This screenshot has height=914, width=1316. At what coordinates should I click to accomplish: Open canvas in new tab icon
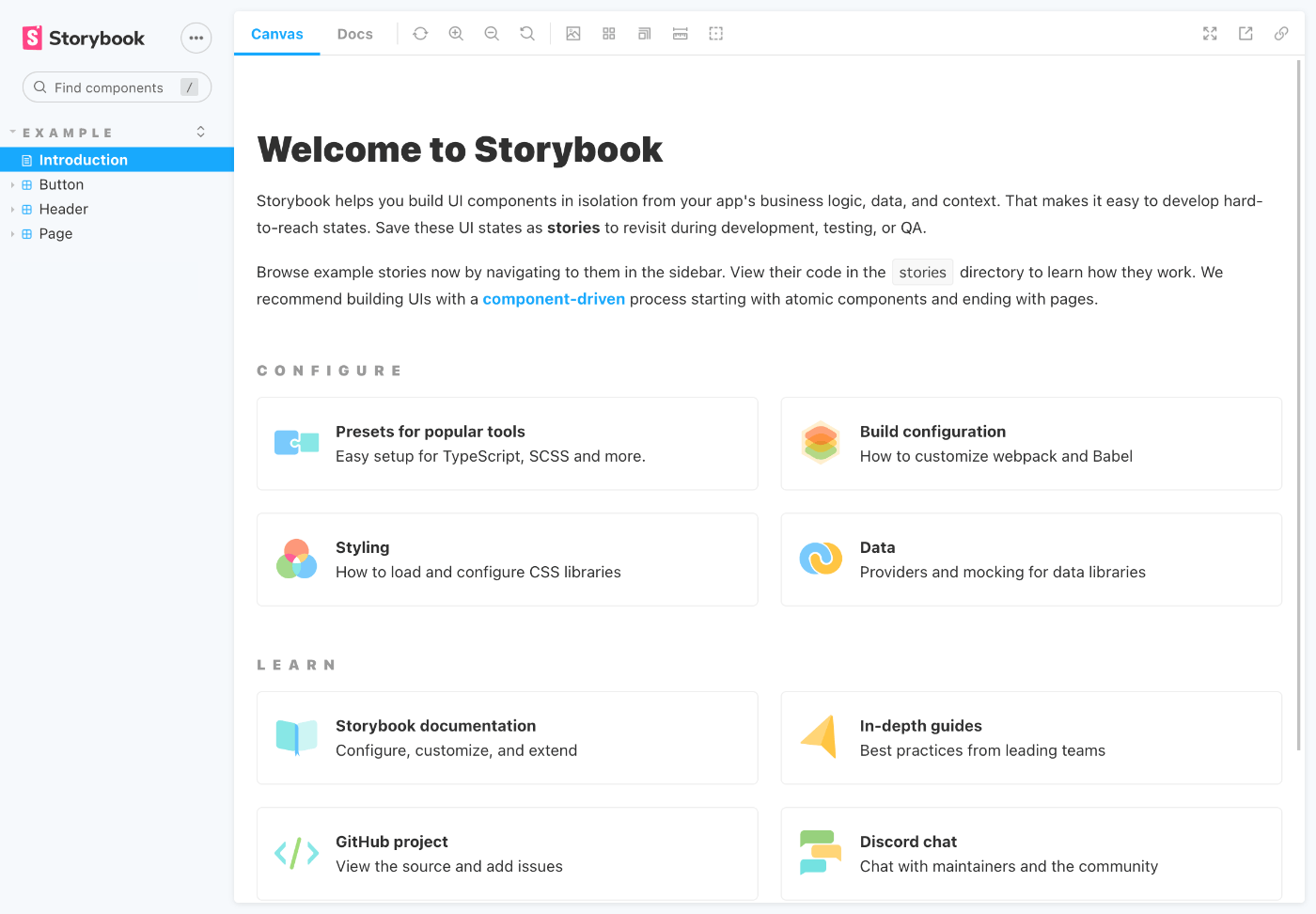1245,34
